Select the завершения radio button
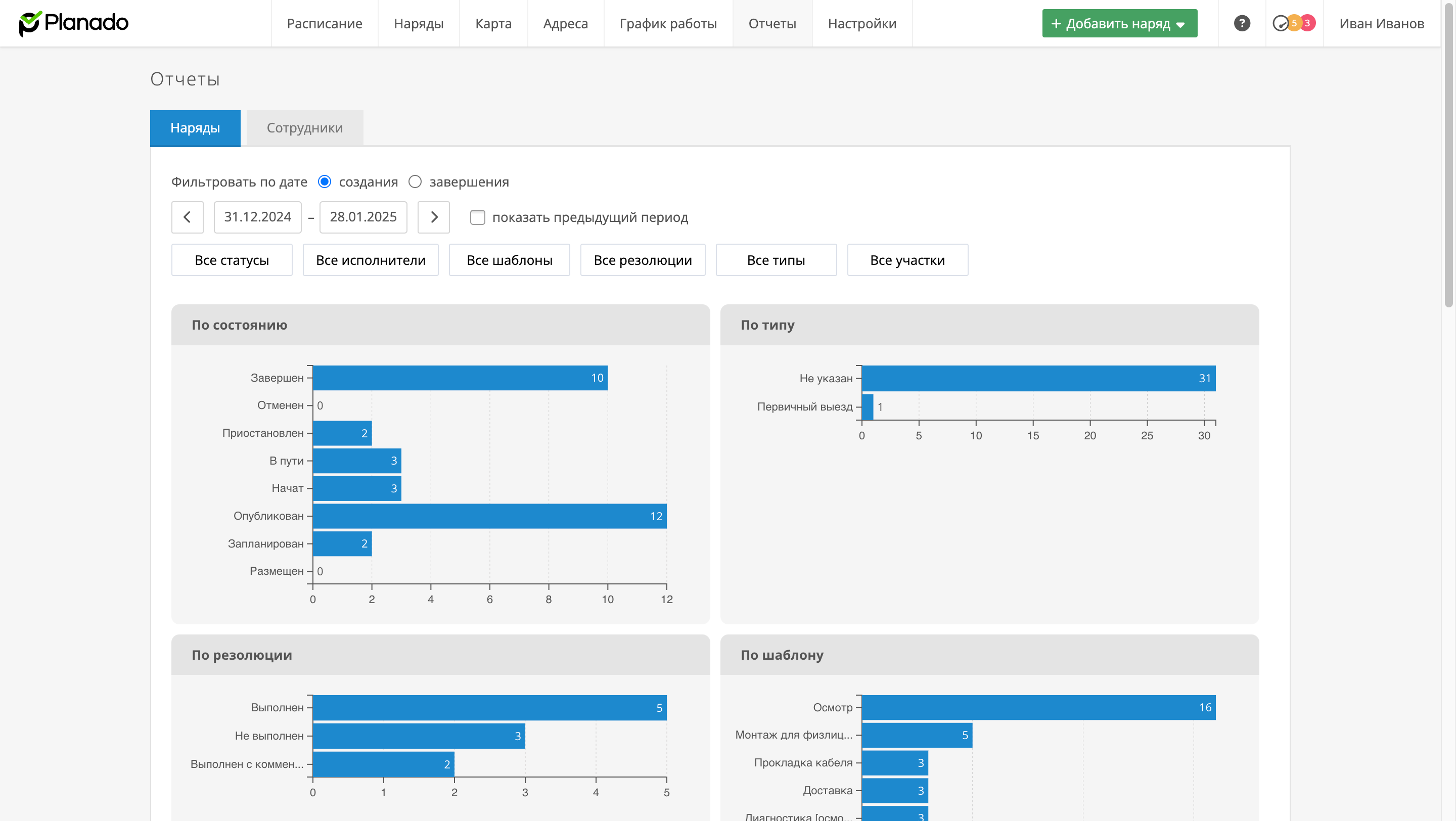The width and height of the screenshot is (1456, 821). [x=415, y=181]
